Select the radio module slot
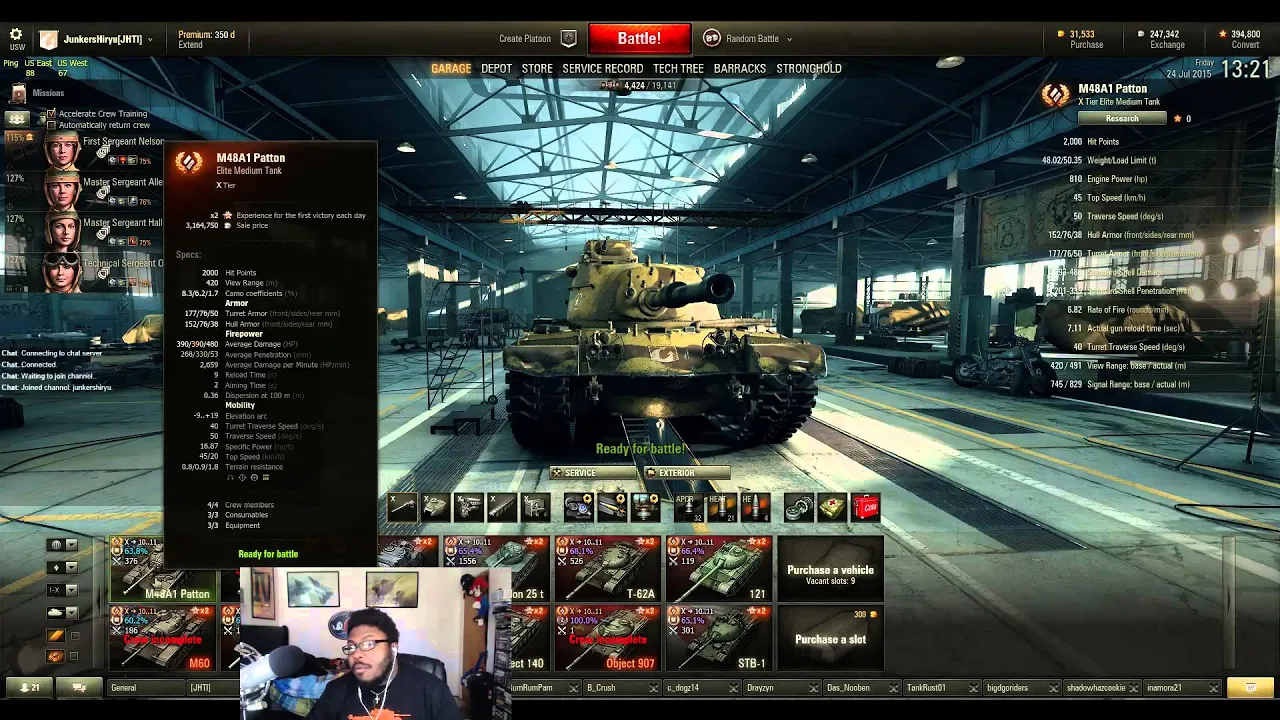 tap(536, 507)
